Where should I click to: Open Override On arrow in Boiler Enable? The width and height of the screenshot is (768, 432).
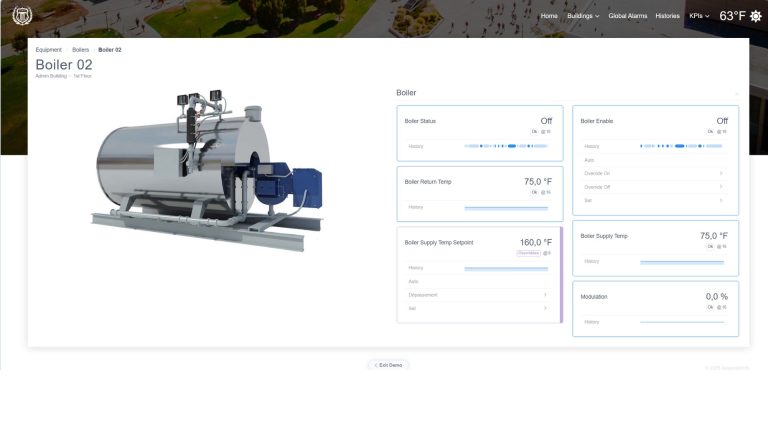pos(721,173)
